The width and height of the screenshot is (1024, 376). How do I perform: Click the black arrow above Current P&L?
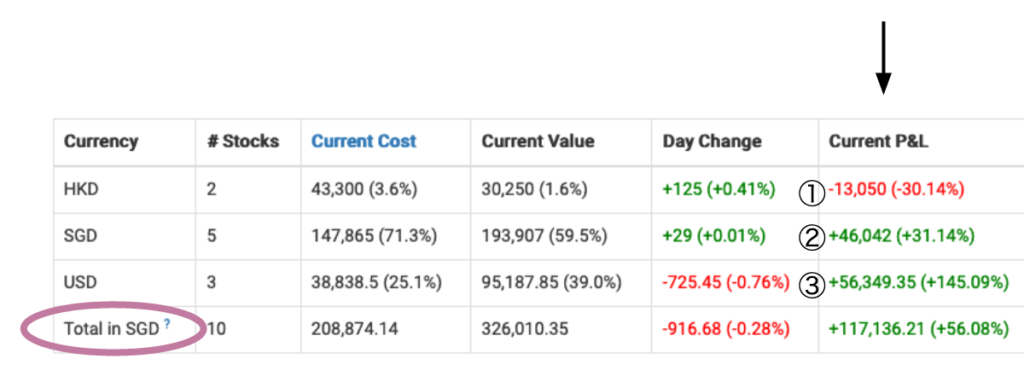pos(884,57)
